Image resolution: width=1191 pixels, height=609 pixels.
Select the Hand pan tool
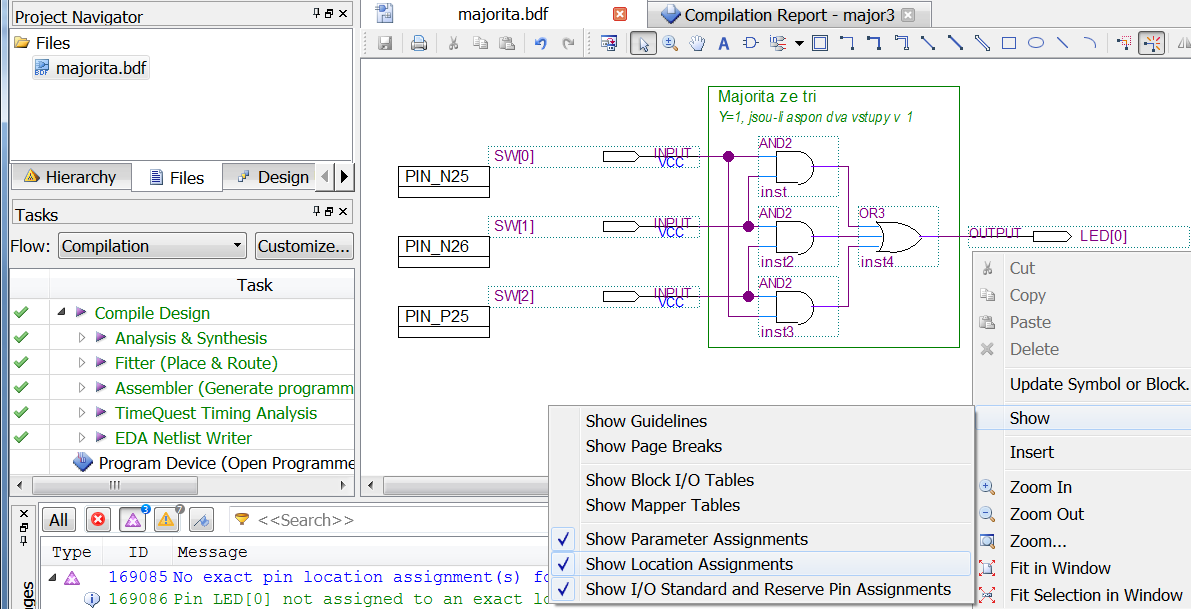(x=697, y=43)
